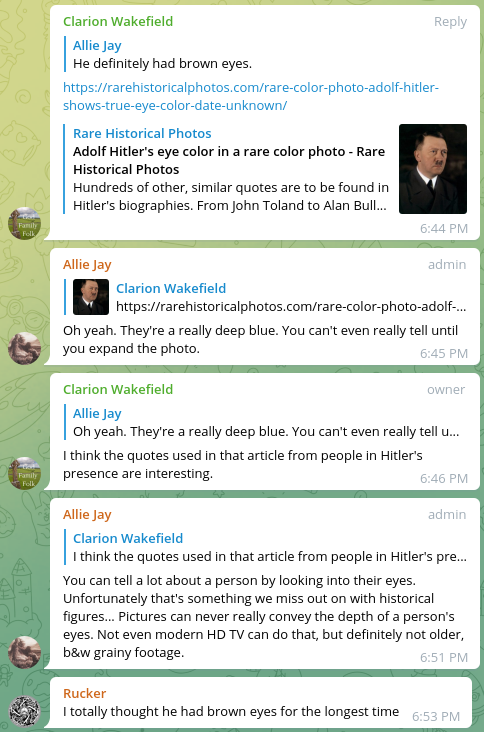Open Allie Jay's avatar beside the 6:51 PM message
Viewport: 484px width, 732px height.
point(24,652)
